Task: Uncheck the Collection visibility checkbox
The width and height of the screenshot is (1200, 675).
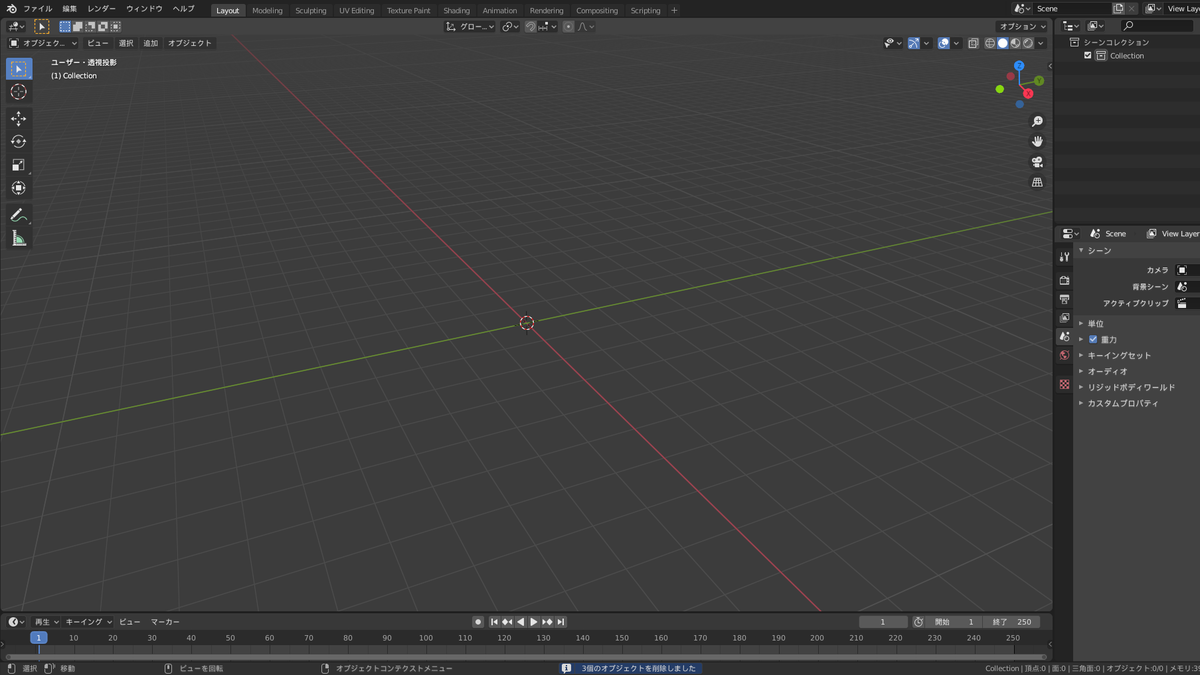Action: coord(1088,56)
